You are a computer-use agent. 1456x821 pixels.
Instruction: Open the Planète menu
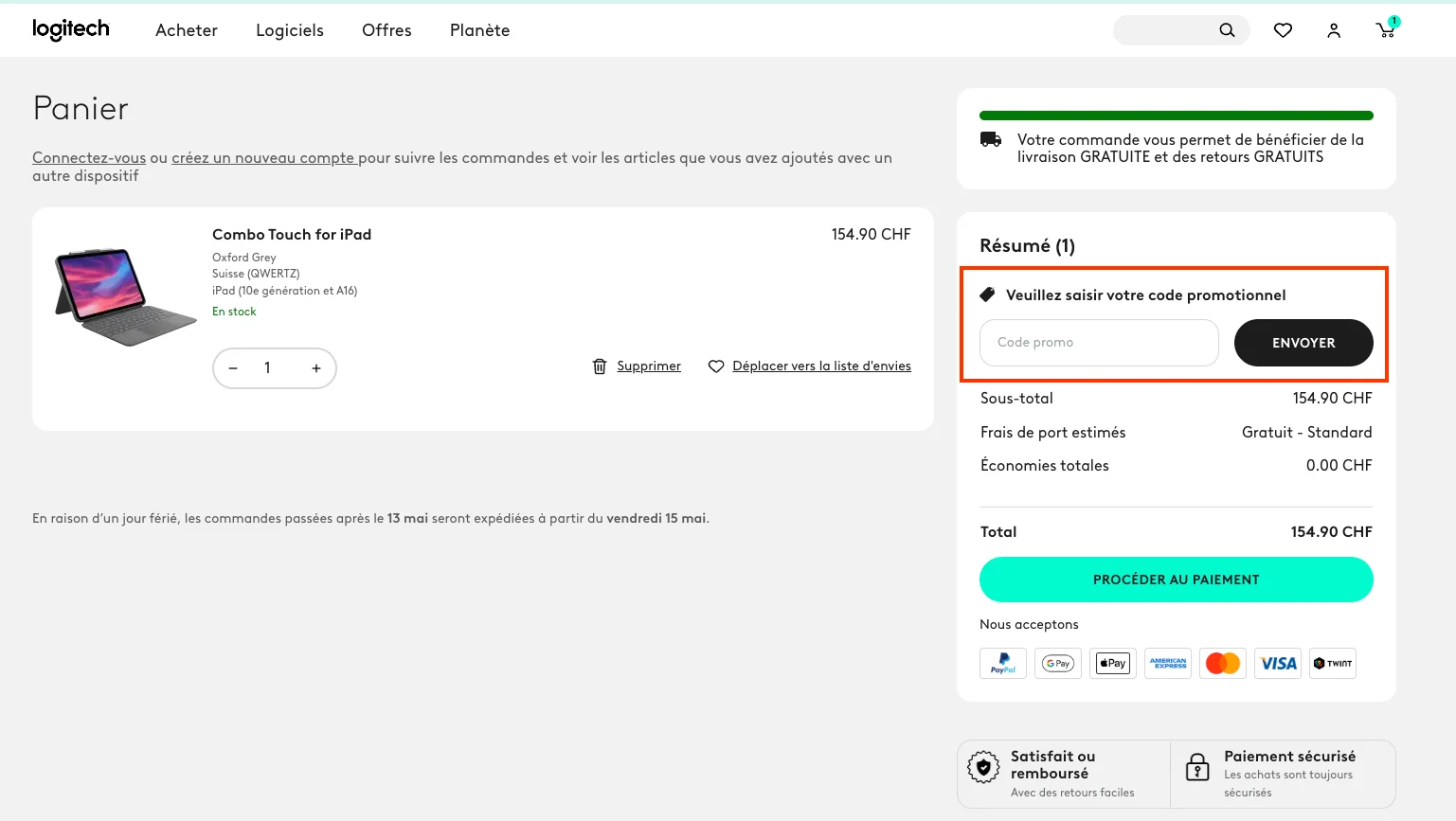tap(479, 30)
